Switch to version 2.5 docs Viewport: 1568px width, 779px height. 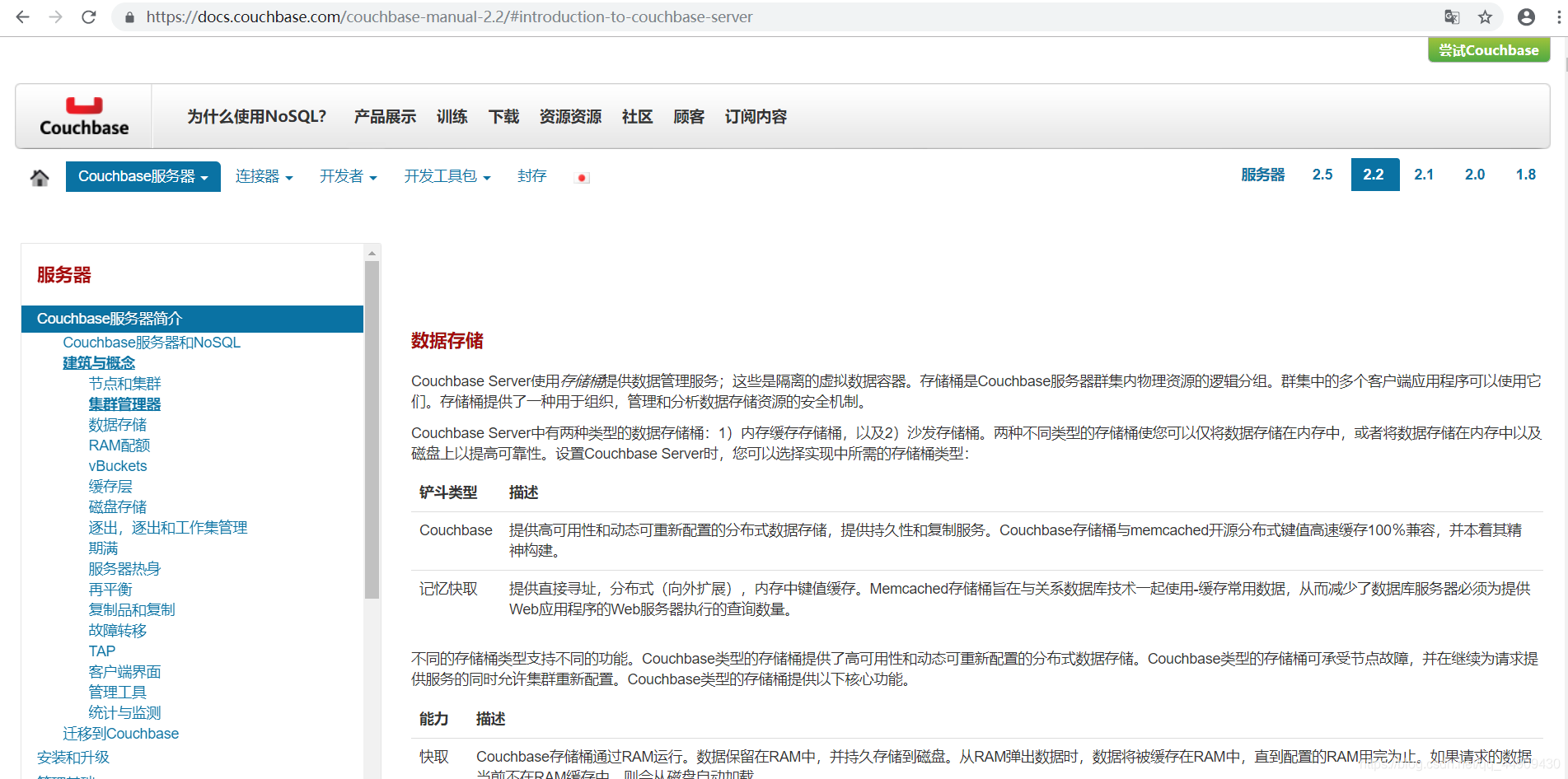pos(1322,175)
